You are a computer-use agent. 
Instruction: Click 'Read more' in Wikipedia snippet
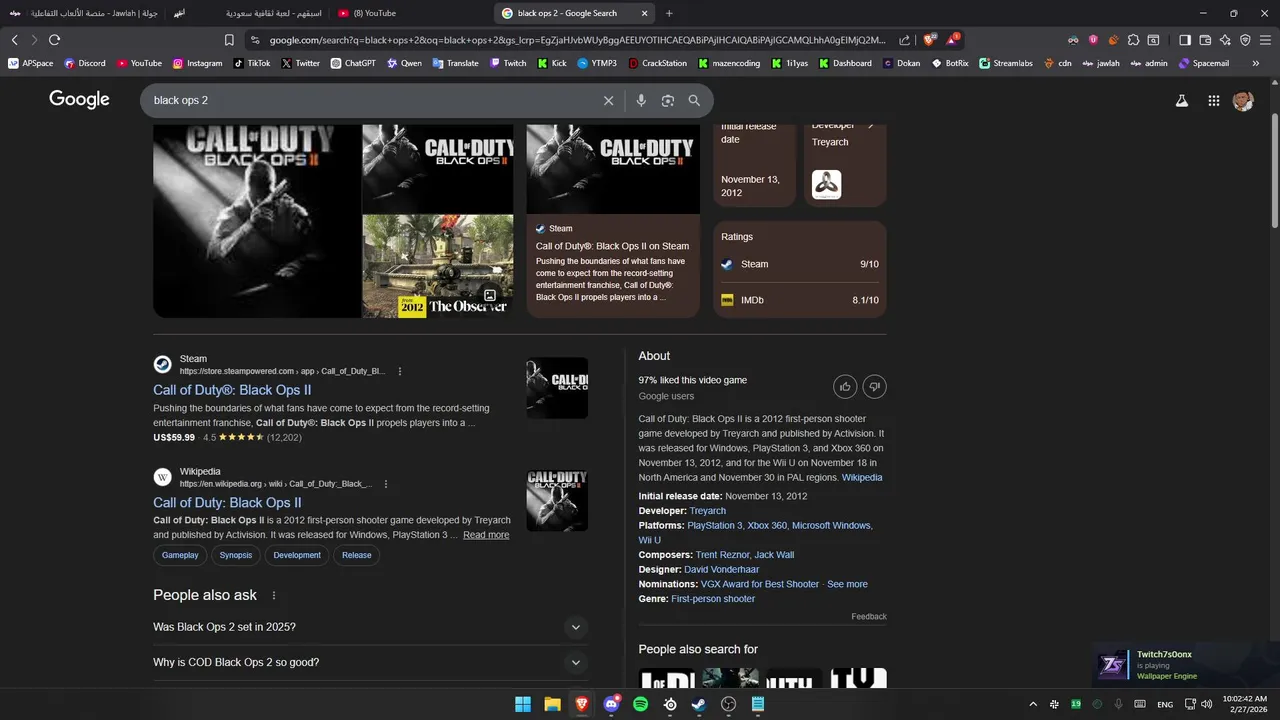tap(486, 535)
